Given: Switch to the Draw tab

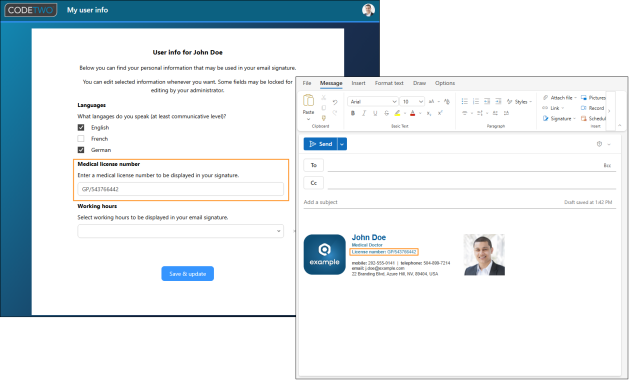Looking at the screenshot, I should (x=419, y=83).
